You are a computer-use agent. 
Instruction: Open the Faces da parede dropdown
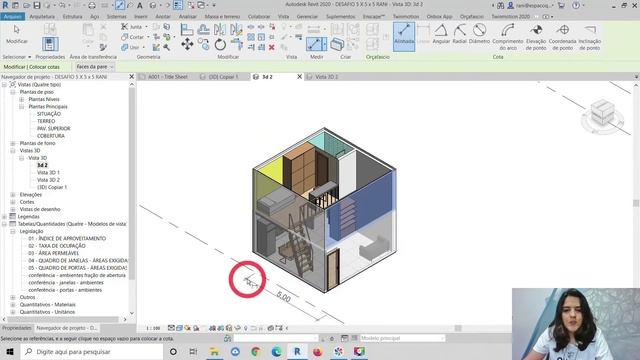(95, 67)
